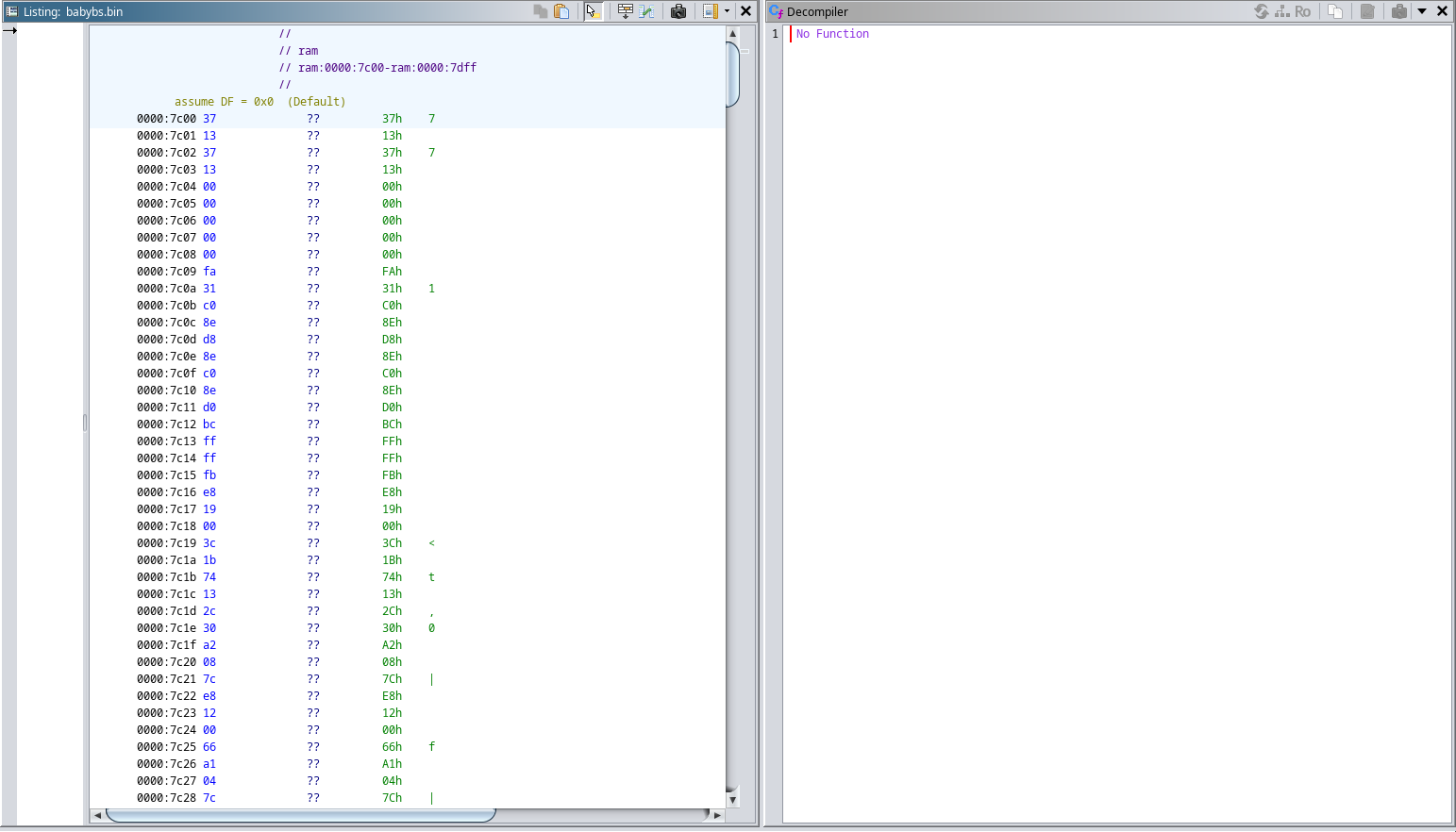The image size is (1456, 832).
Task: Click the Copy icon in Listing toolbar
Action: tap(541, 11)
